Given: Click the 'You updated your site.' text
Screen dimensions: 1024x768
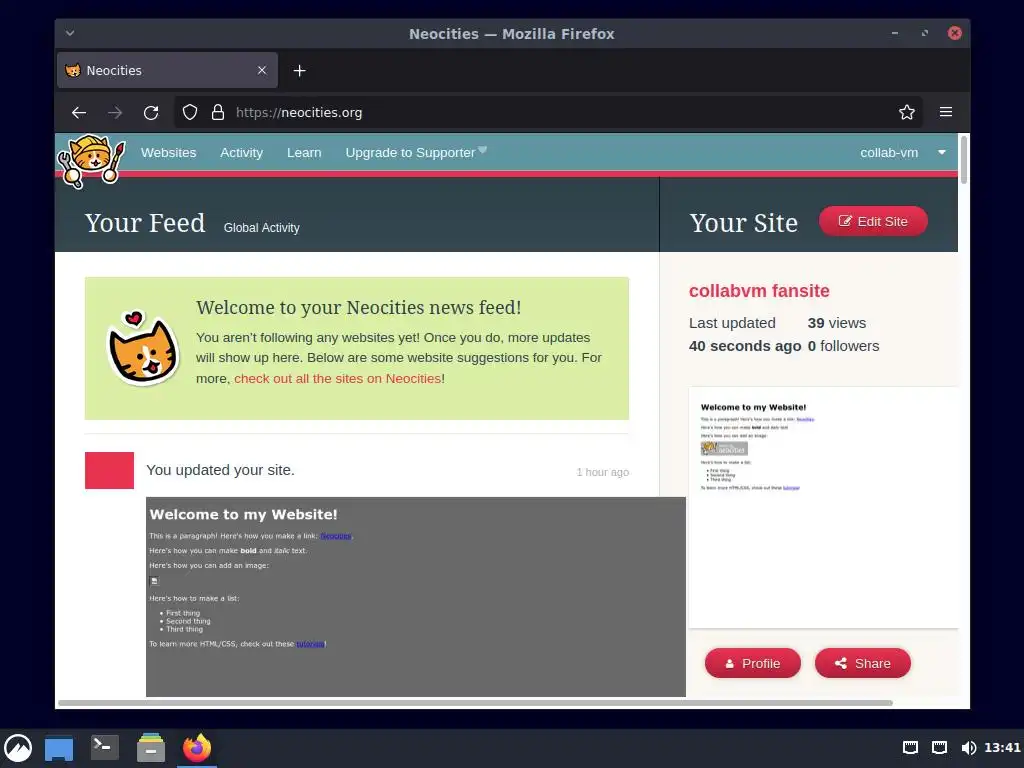Looking at the screenshot, I should point(220,470).
